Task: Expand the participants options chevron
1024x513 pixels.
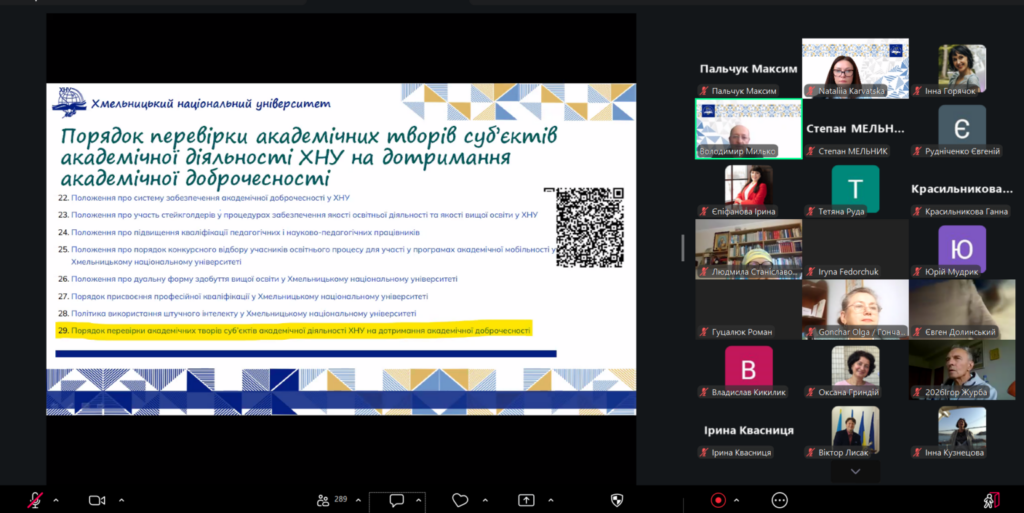Action: pyautogui.click(x=358, y=501)
